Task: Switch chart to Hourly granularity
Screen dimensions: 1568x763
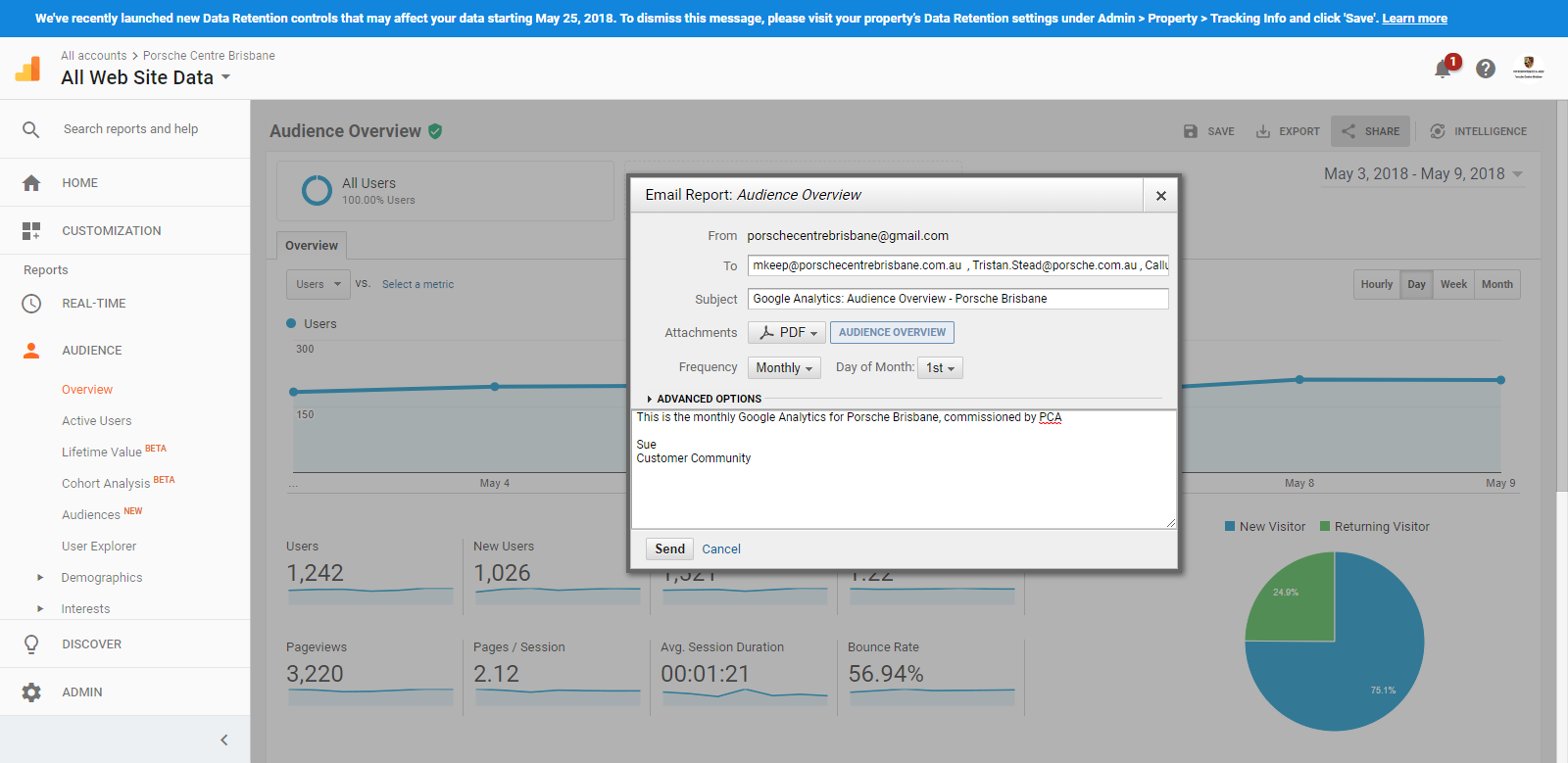Action: [x=1377, y=285]
